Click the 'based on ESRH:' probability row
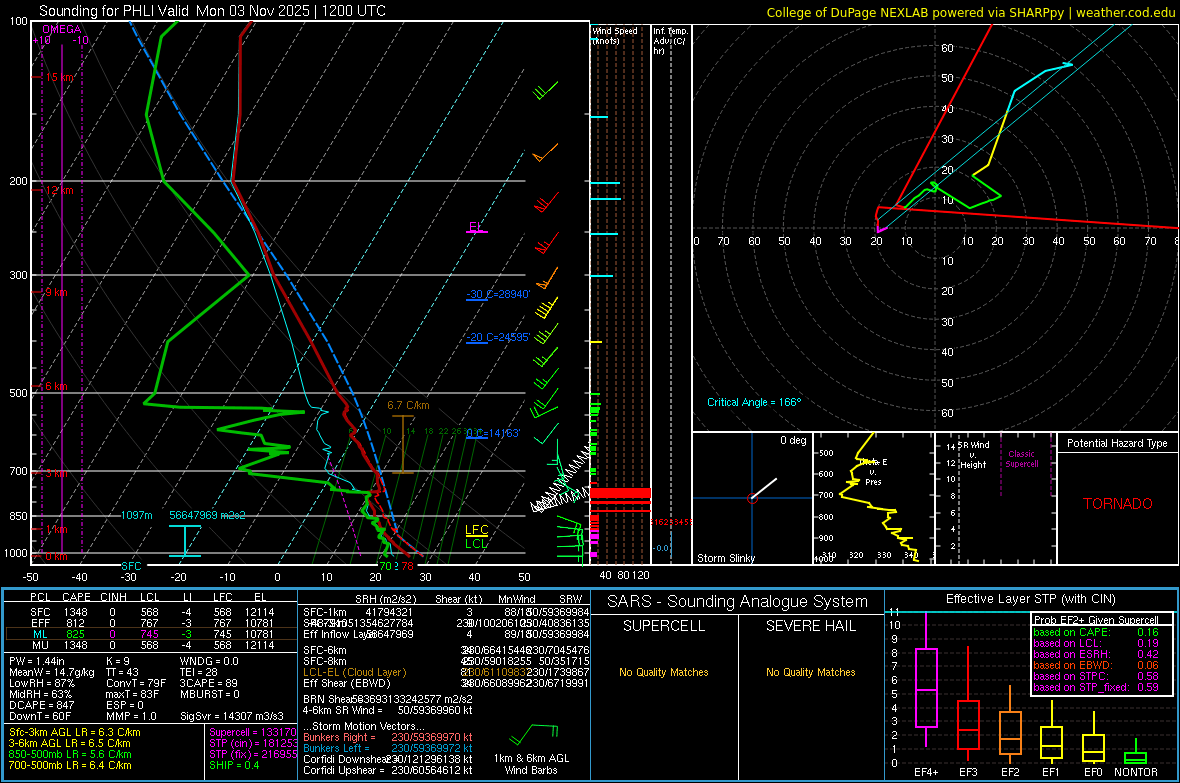1180x783 pixels. click(1096, 654)
